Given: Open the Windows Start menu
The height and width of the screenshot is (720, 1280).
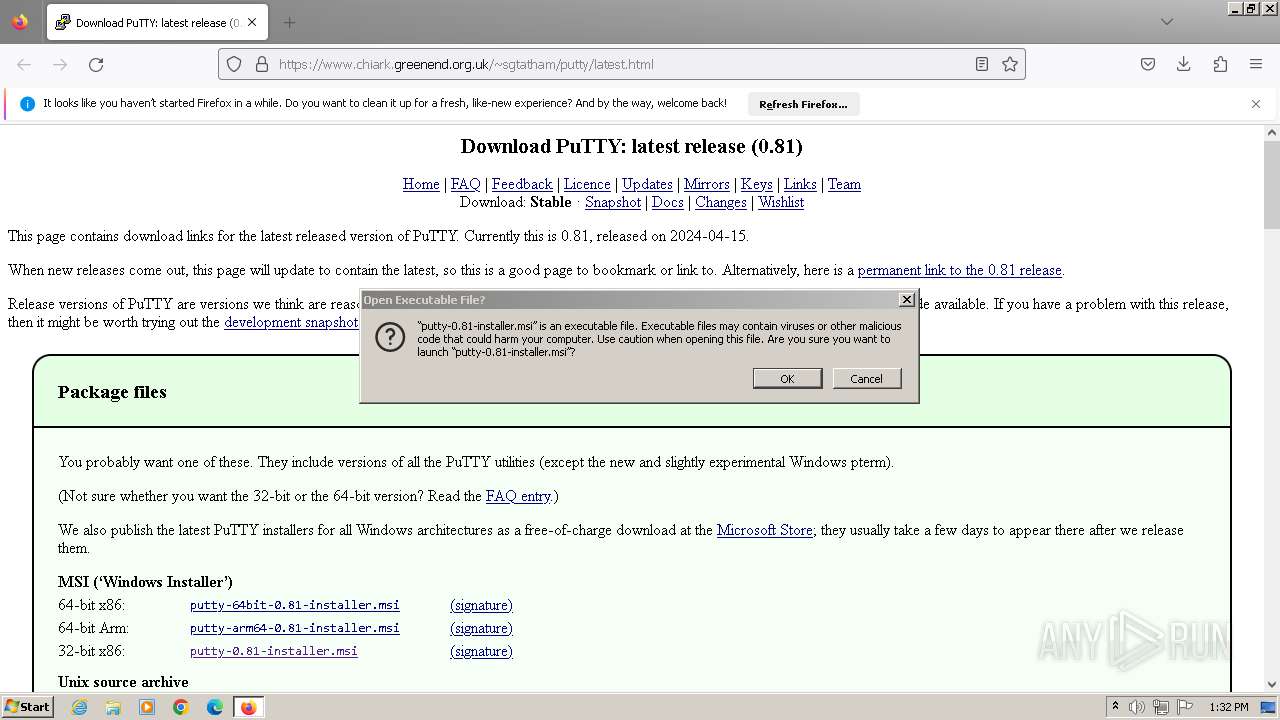Looking at the screenshot, I should 27,707.
